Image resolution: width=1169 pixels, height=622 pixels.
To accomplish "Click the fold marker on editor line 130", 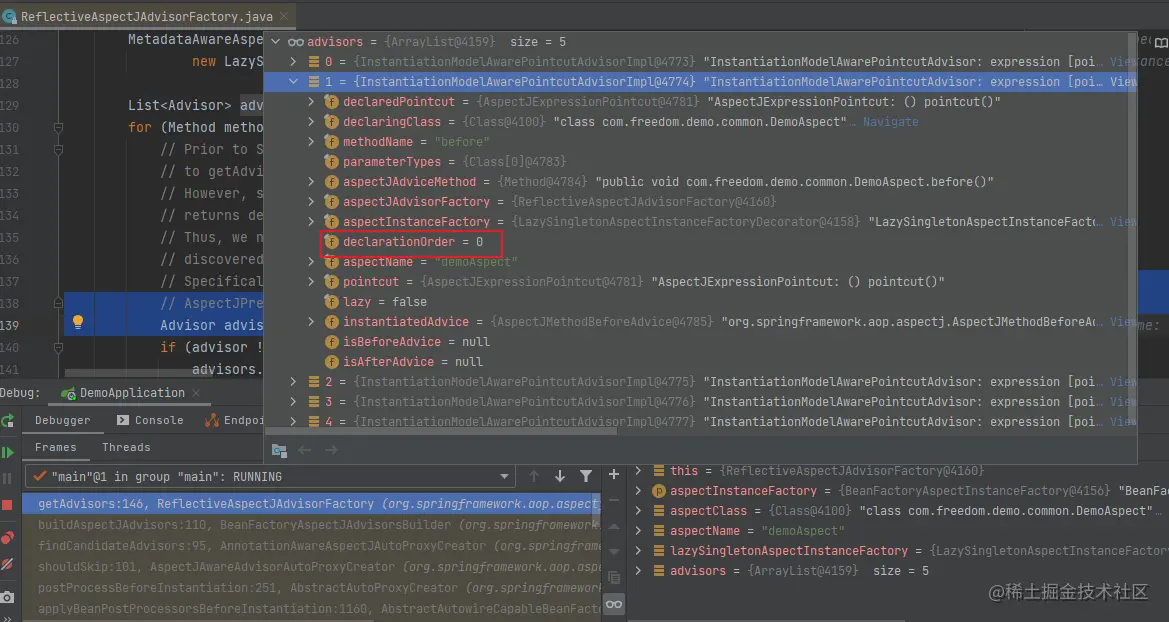I will [x=58, y=128].
